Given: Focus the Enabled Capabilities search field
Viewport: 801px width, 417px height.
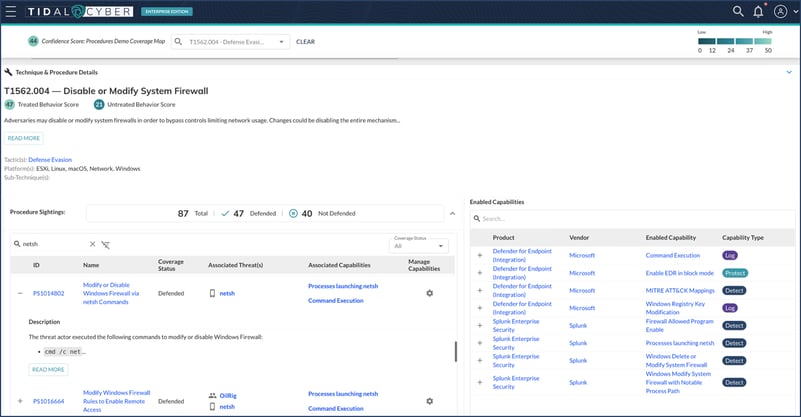Looking at the screenshot, I should 631,219.
